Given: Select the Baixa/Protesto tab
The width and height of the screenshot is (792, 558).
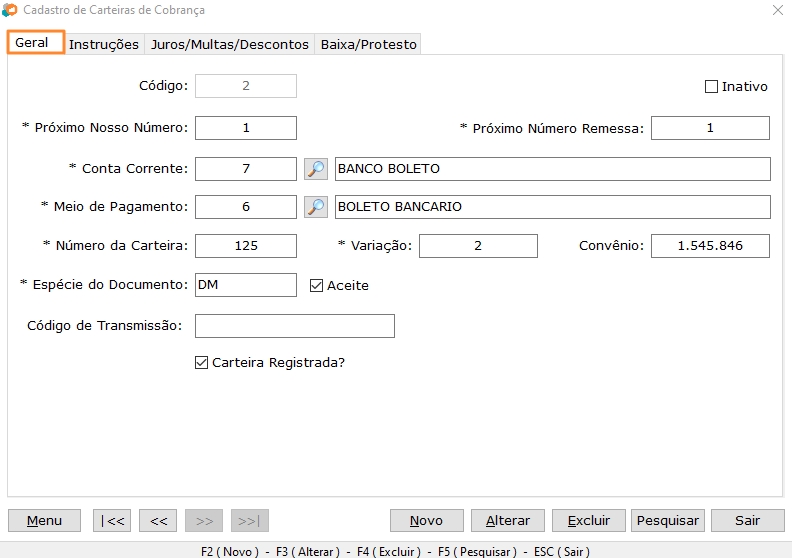Looking at the screenshot, I should [x=368, y=44].
